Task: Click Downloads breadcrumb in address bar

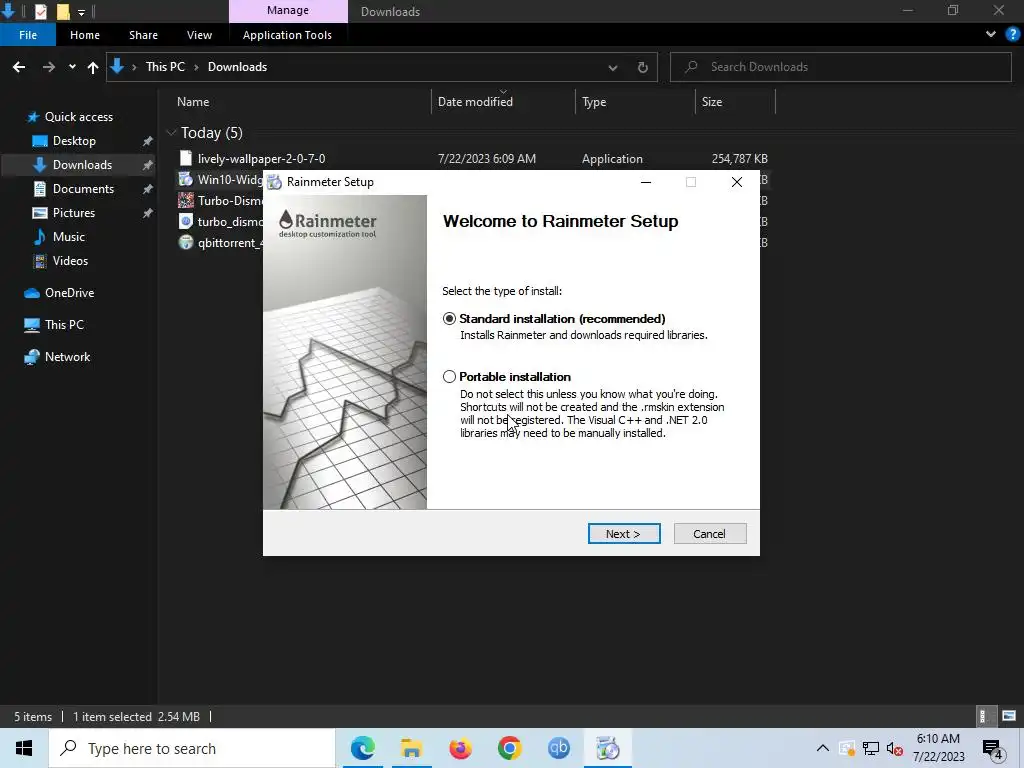Action: point(237,67)
